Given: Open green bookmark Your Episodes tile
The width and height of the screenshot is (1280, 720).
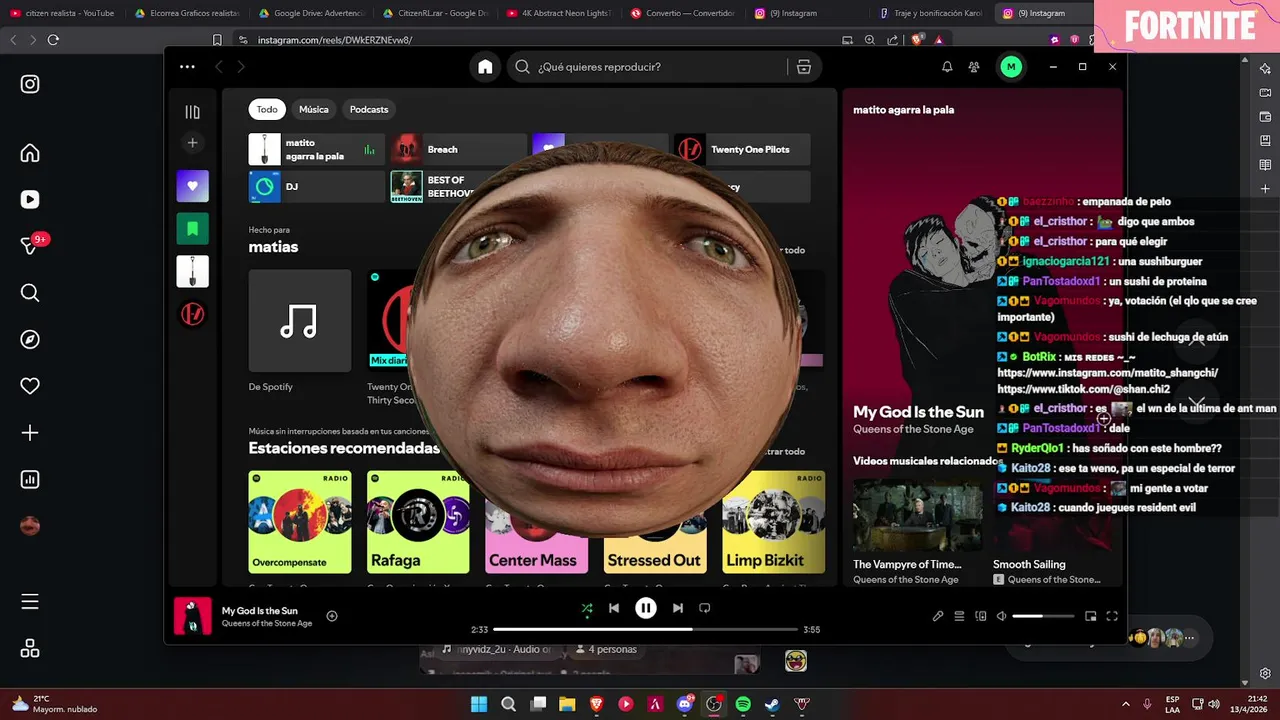Looking at the screenshot, I should click(192, 229).
